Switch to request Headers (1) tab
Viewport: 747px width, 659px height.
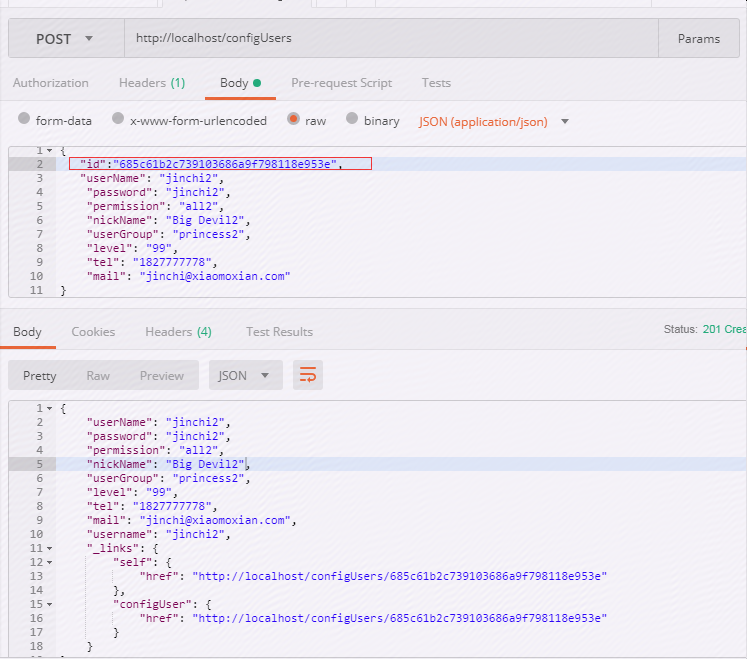[152, 83]
